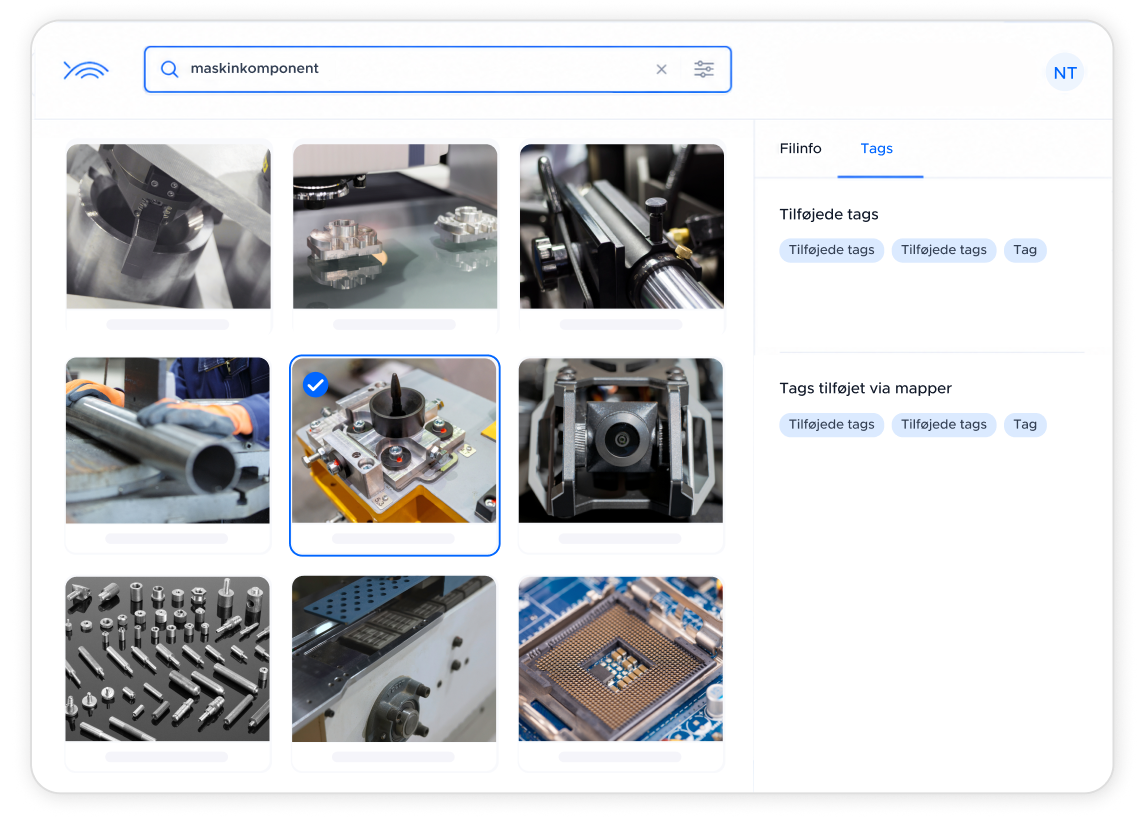Image resolution: width=1145 pixels, height=818 pixels.
Task: Clear the maskinkomponent search text
Action: point(662,69)
